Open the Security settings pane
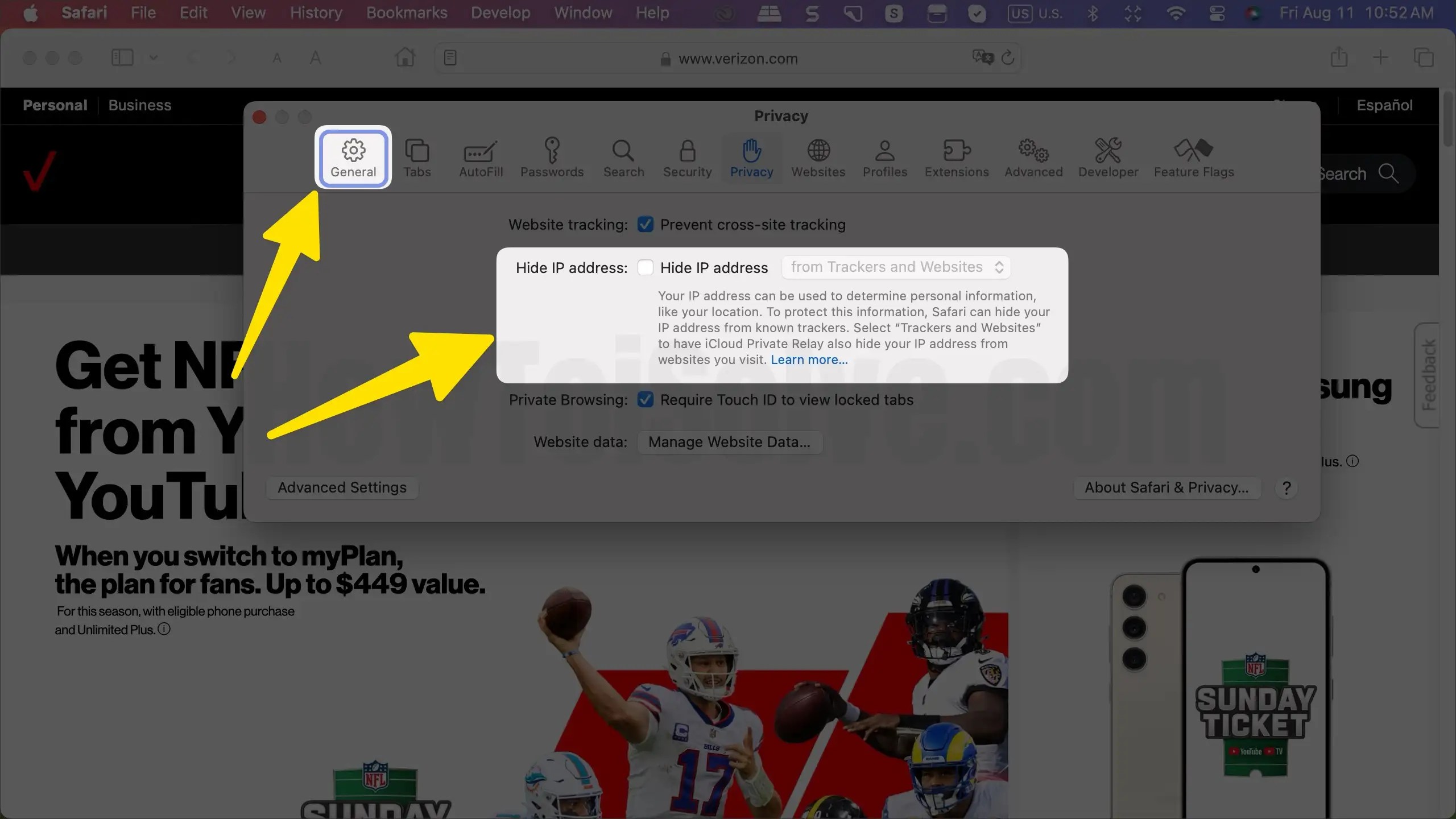Viewport: 1456px width, 819px height. [686, 158]
